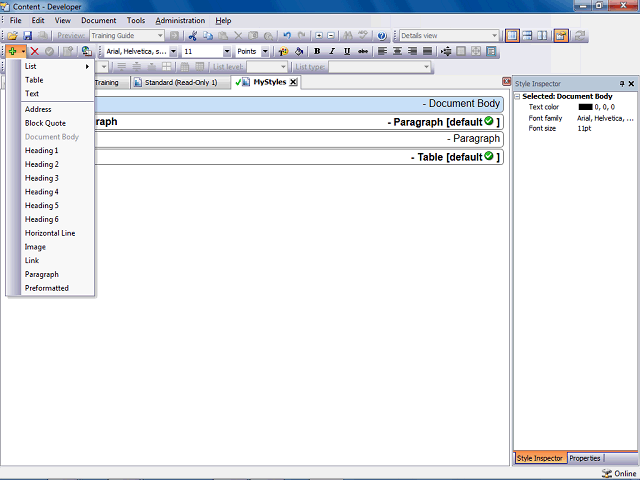Click the font color icon

(283, 51)
